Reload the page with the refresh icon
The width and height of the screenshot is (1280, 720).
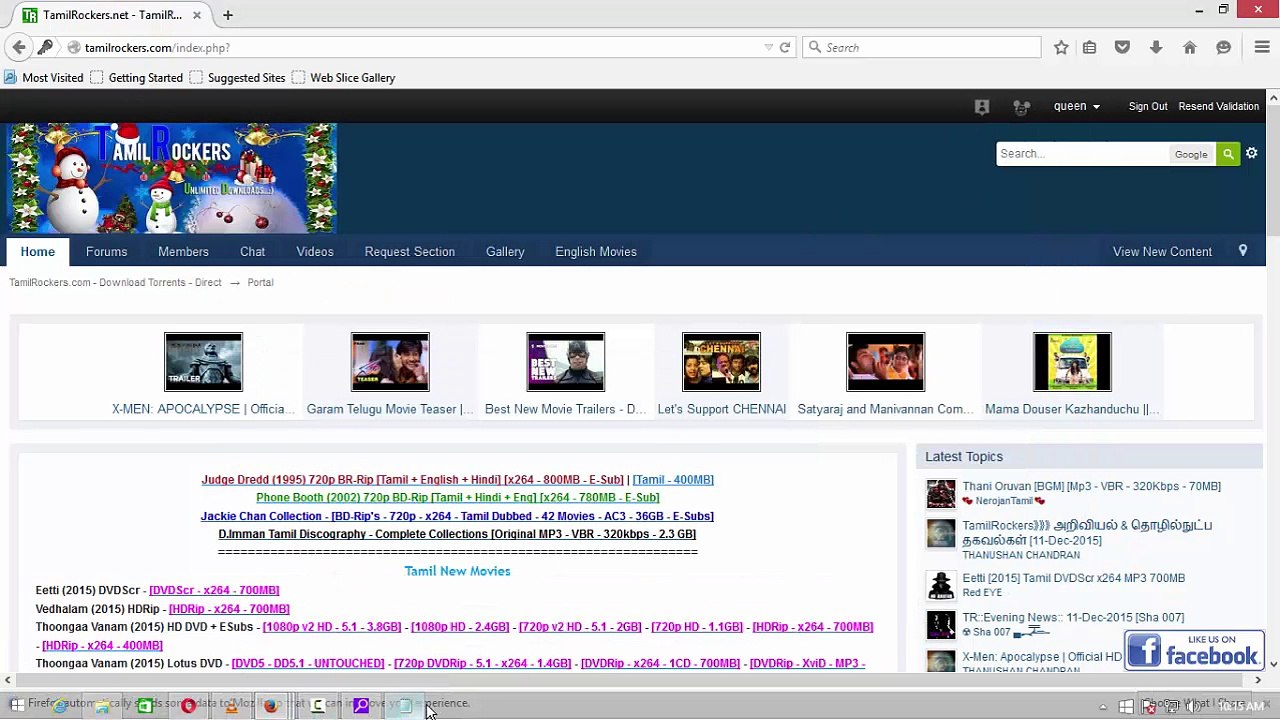(785, 47)
